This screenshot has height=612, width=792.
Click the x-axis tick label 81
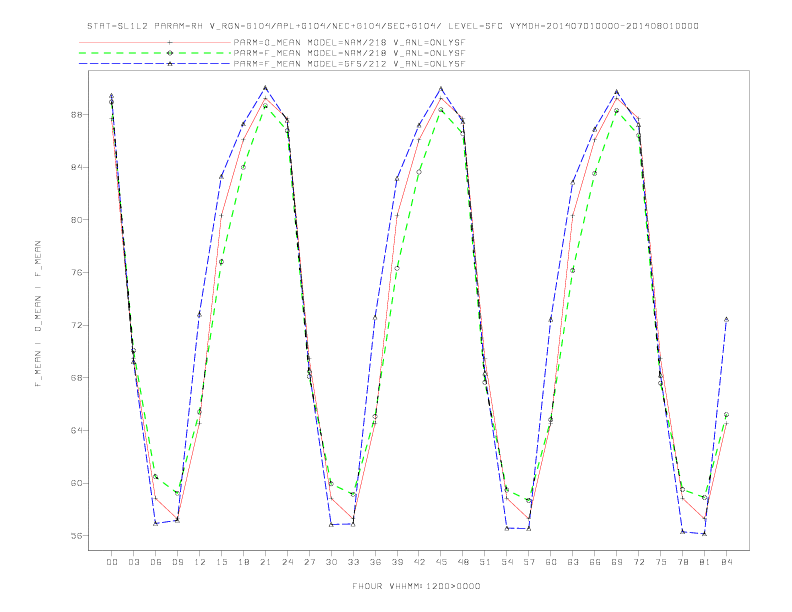click(x=705, y=562)
